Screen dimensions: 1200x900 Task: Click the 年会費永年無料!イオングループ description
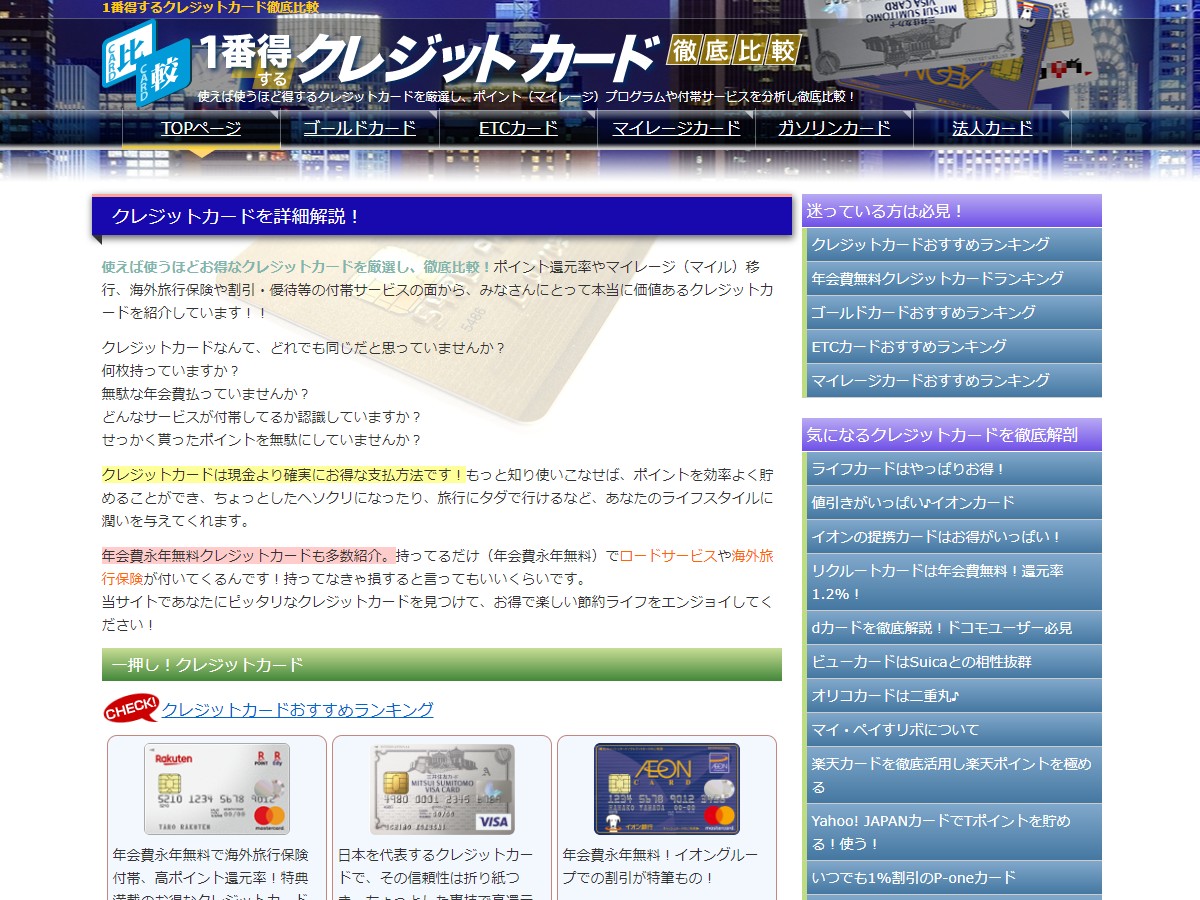click(661, 867)
